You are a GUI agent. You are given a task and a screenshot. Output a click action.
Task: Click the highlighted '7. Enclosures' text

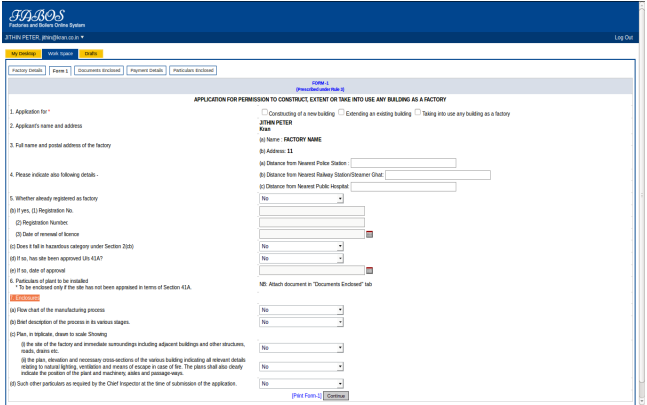point(25,298)
